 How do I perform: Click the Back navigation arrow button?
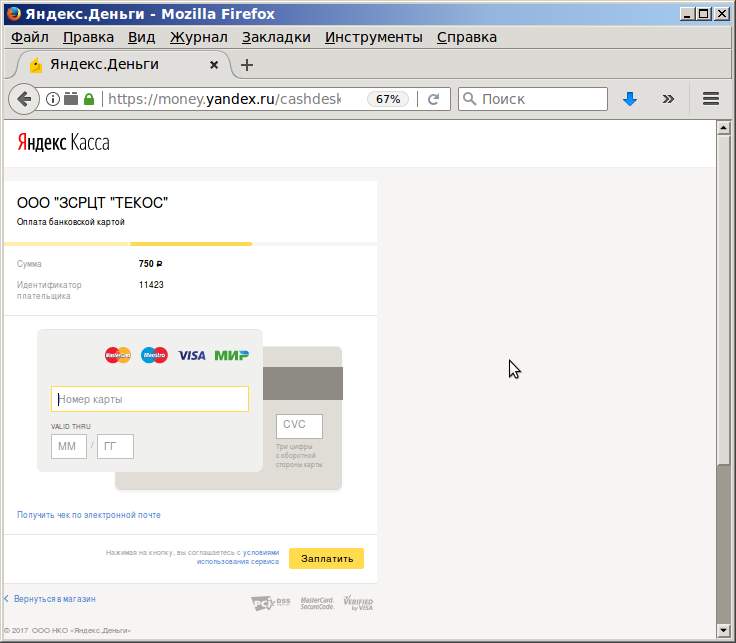(x=23, y=99)
